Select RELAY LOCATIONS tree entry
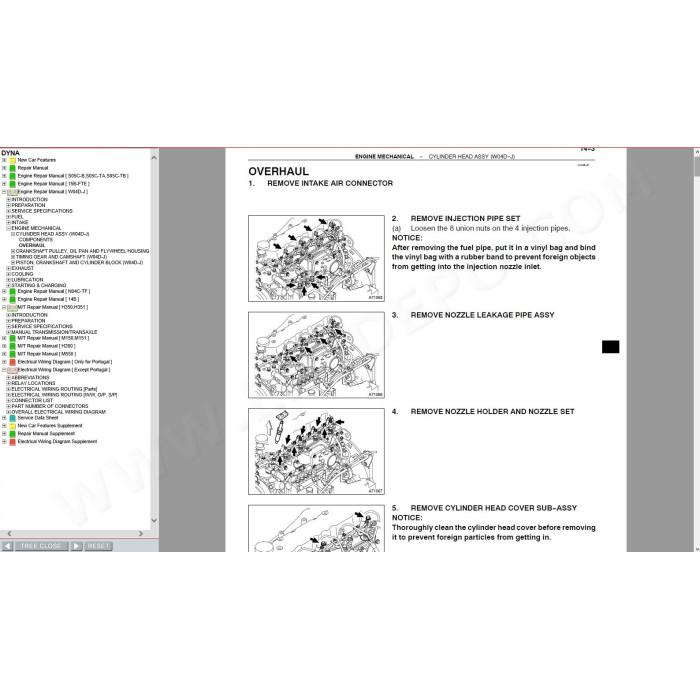The height and width of the screenshot is (700, 700). point(33,383)
